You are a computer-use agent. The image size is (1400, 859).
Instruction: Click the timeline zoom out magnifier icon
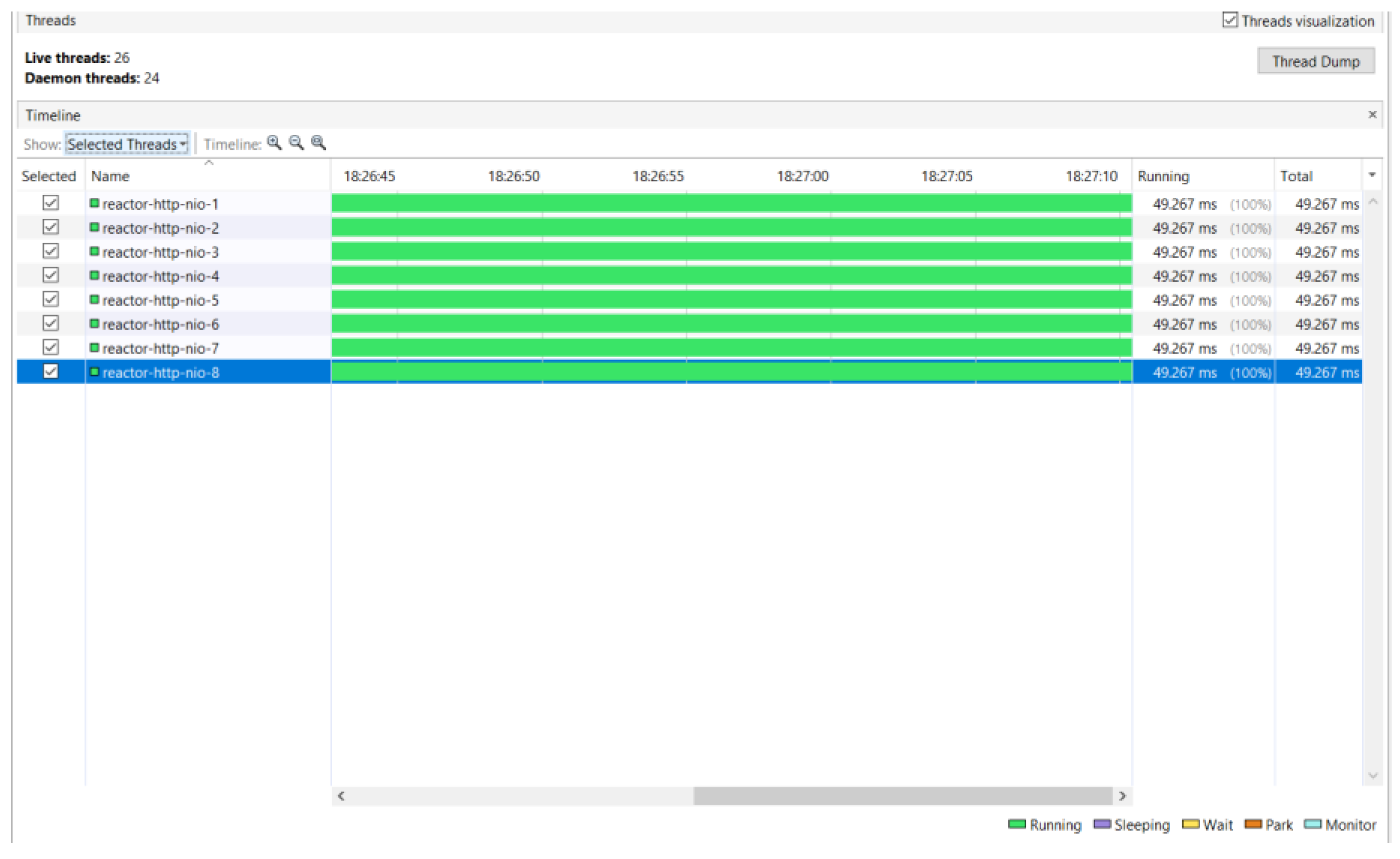tap(296, 143)
